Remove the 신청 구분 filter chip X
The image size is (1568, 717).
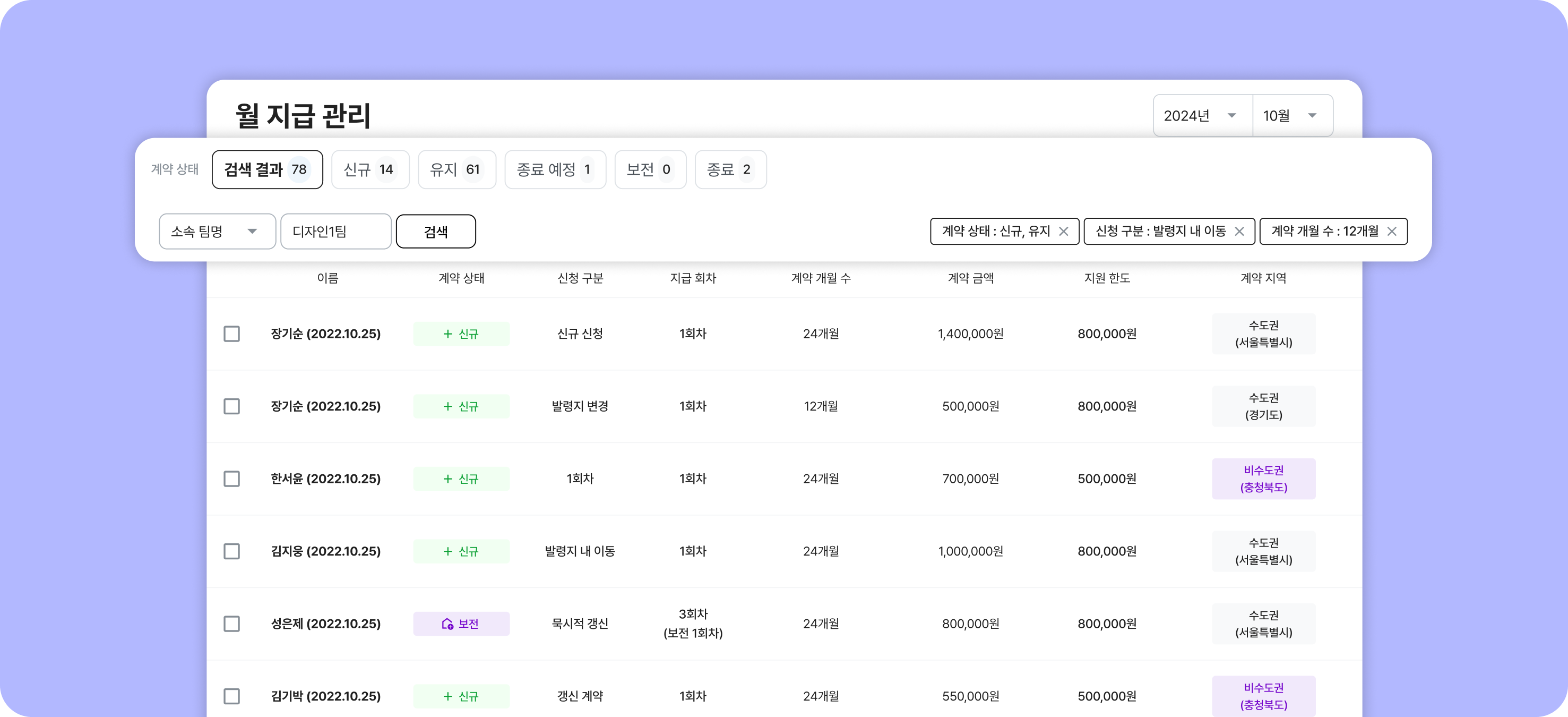tap(1239, 232)
